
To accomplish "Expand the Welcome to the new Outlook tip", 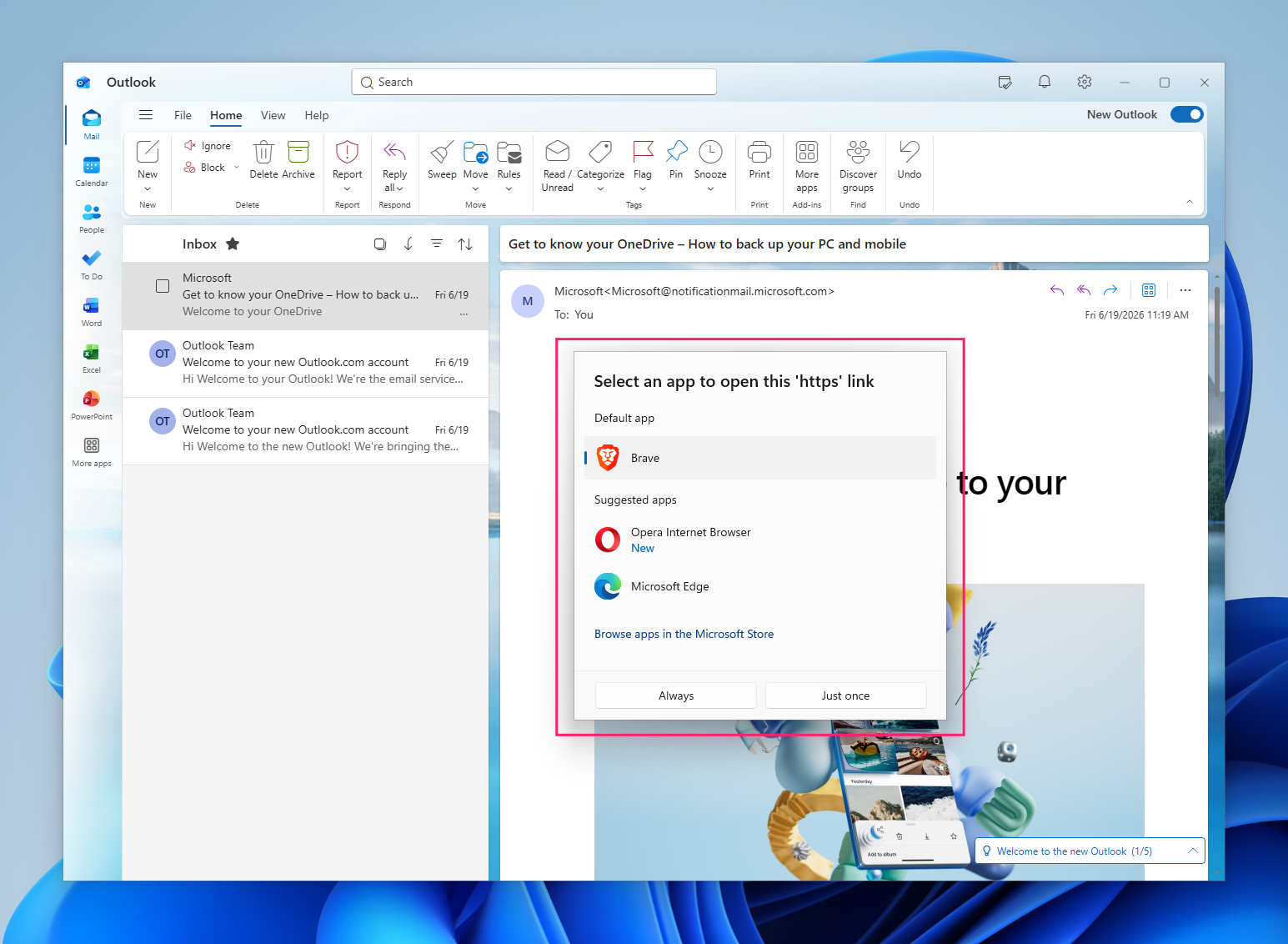I will tap(1193, 851).
